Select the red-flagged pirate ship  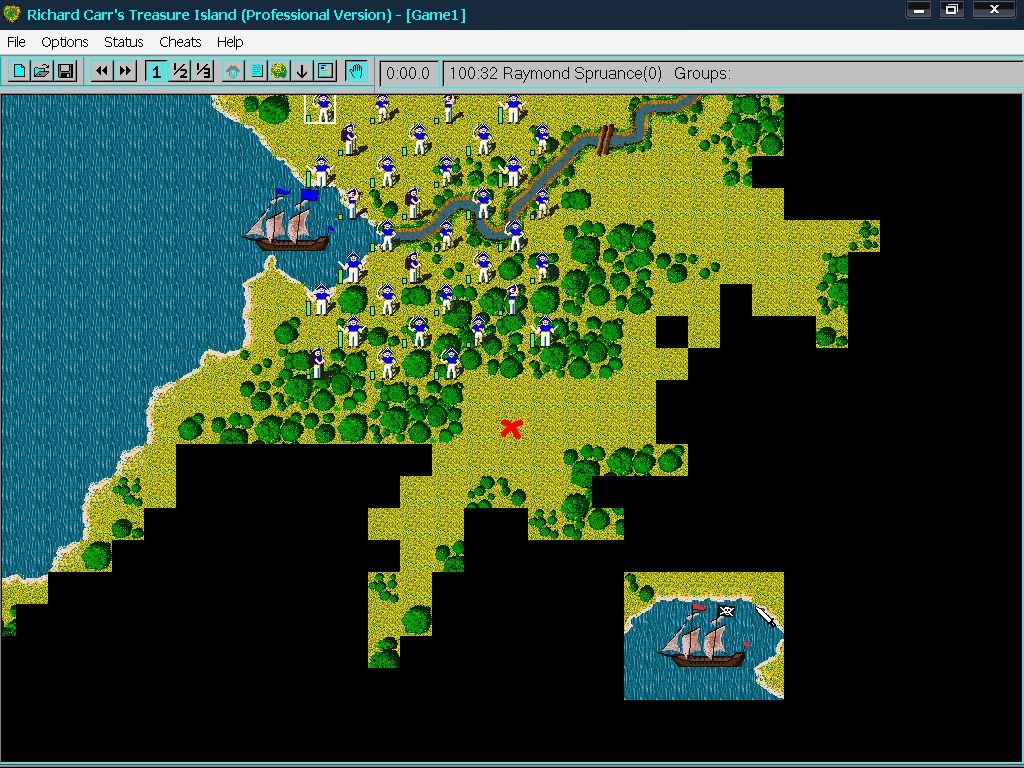(x=704, y=635)
